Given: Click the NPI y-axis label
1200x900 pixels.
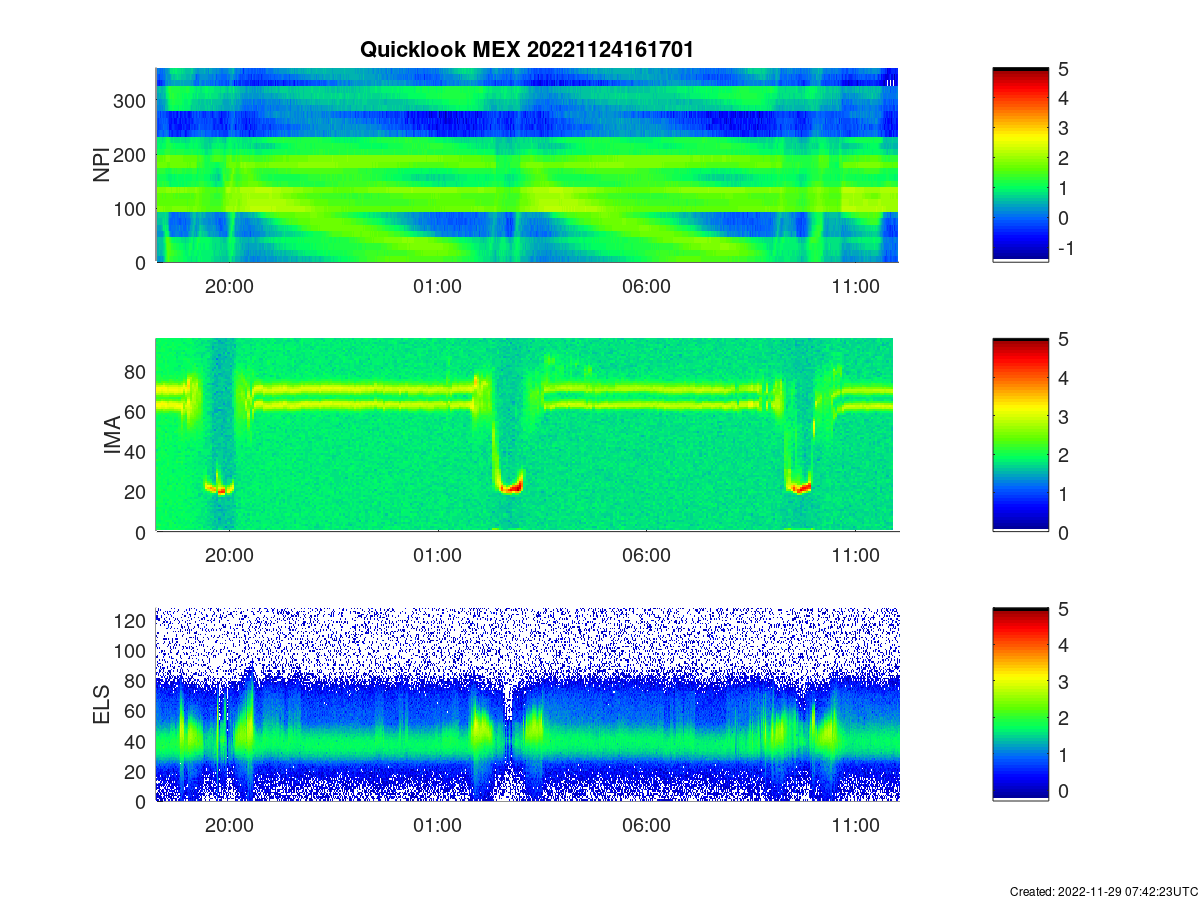Looking at the screenshot, I should 102,166.
